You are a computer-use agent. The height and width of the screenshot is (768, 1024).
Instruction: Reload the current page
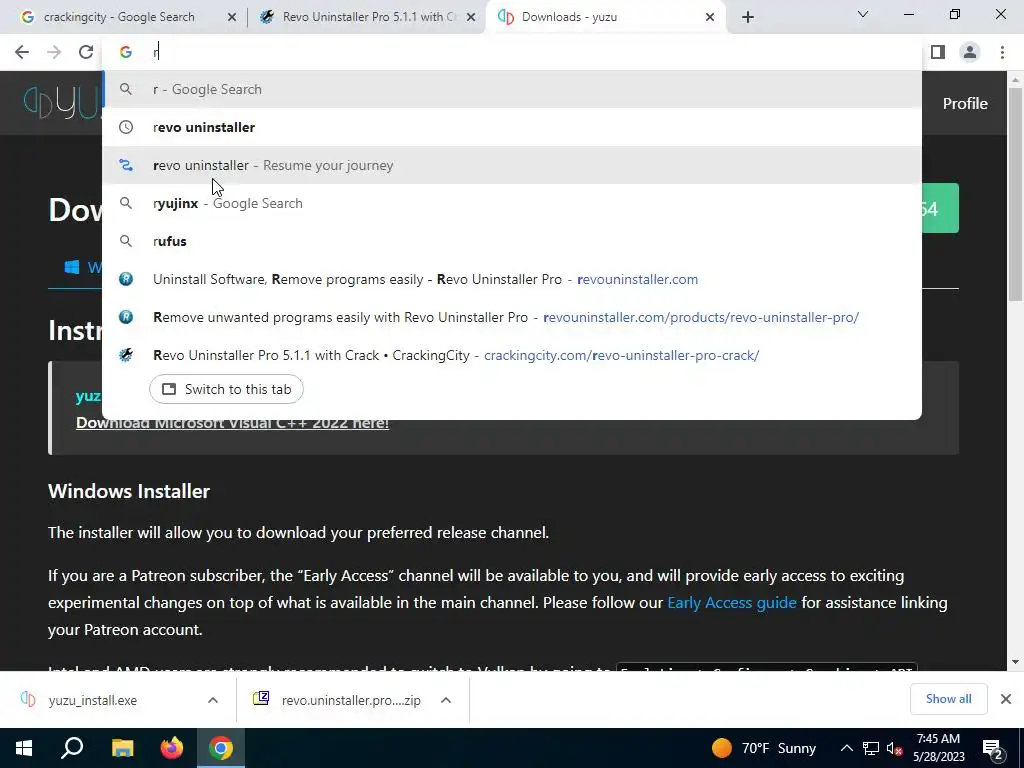pyautogui.click(x=86, y=52)
